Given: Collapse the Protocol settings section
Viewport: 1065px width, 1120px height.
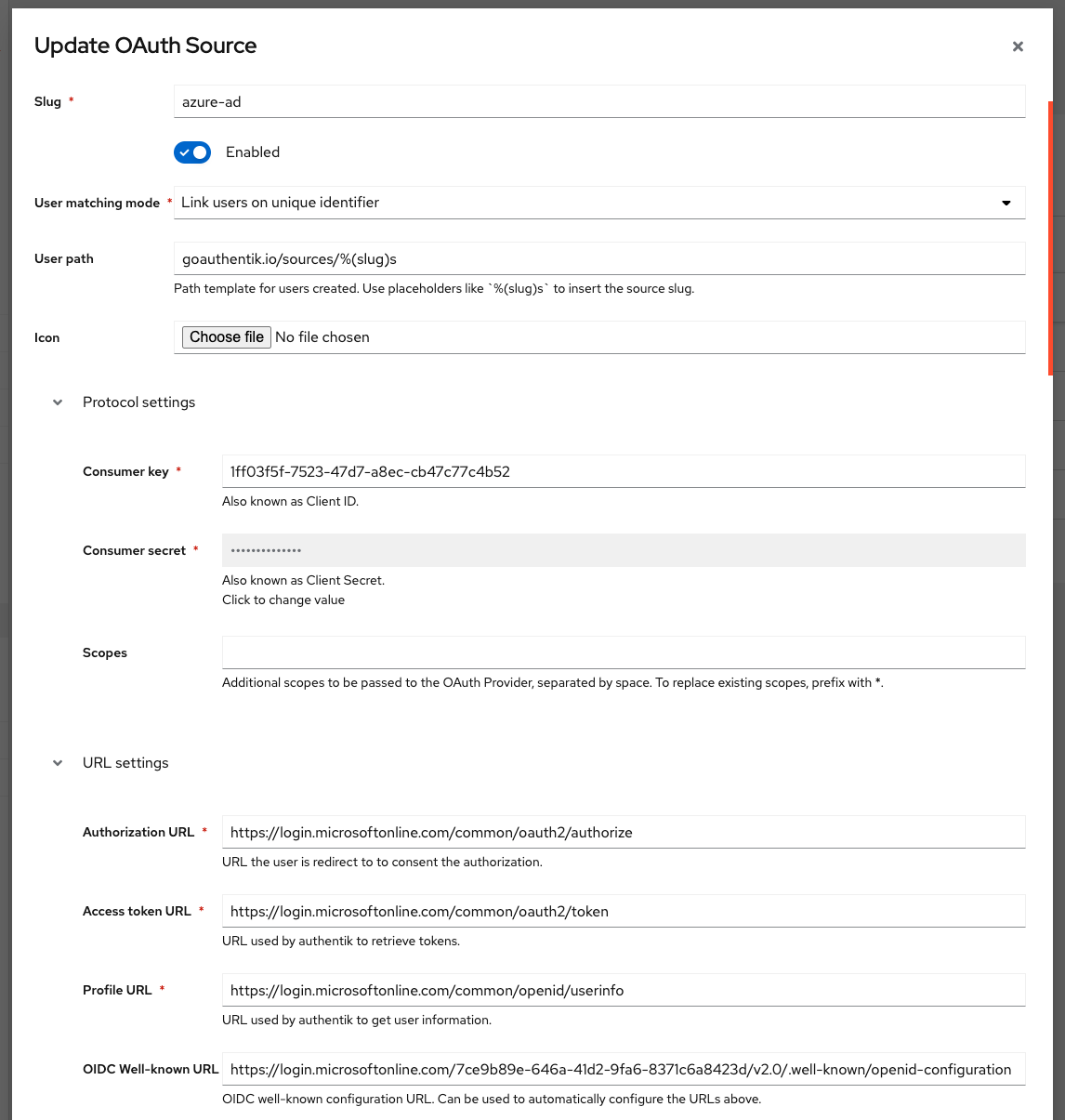Looking at the screenshot, I should (58, 402).
